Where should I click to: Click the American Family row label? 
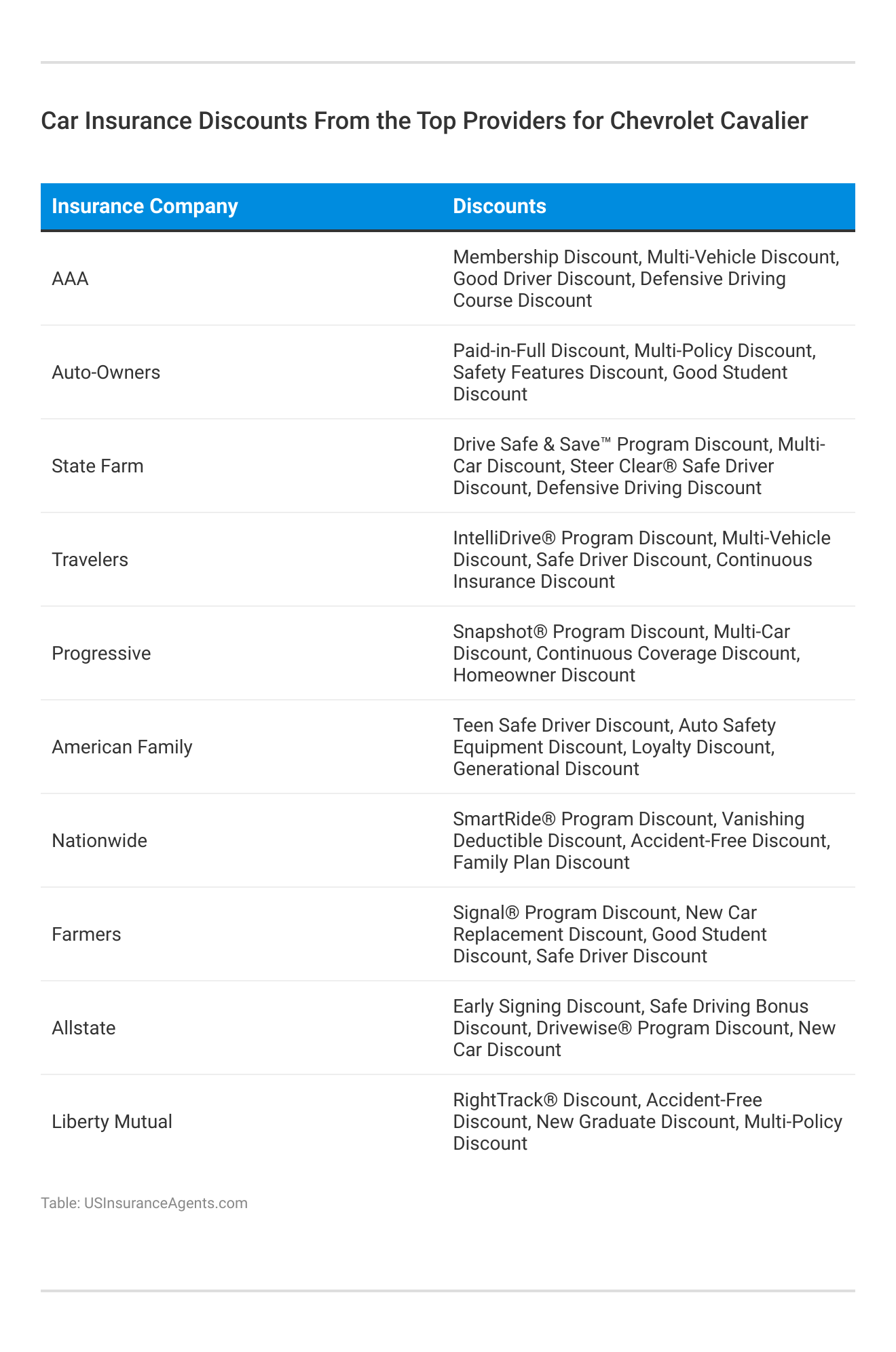[122, 747]
